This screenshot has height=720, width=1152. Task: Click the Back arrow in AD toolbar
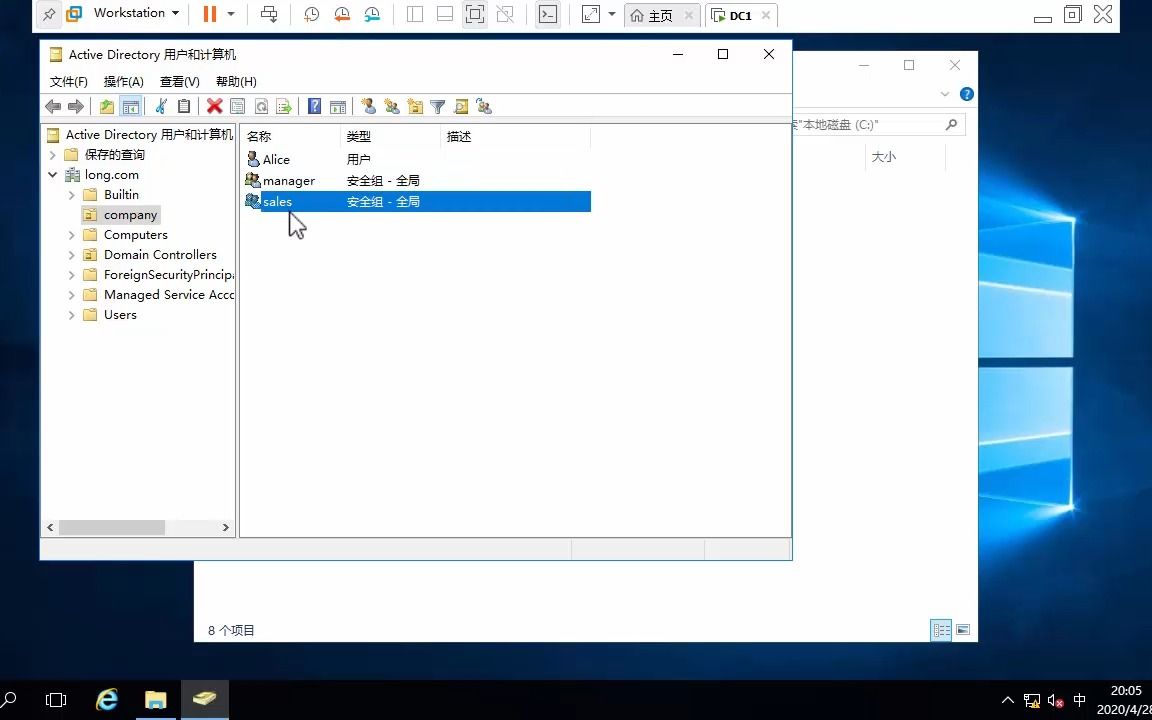(53, 107)
